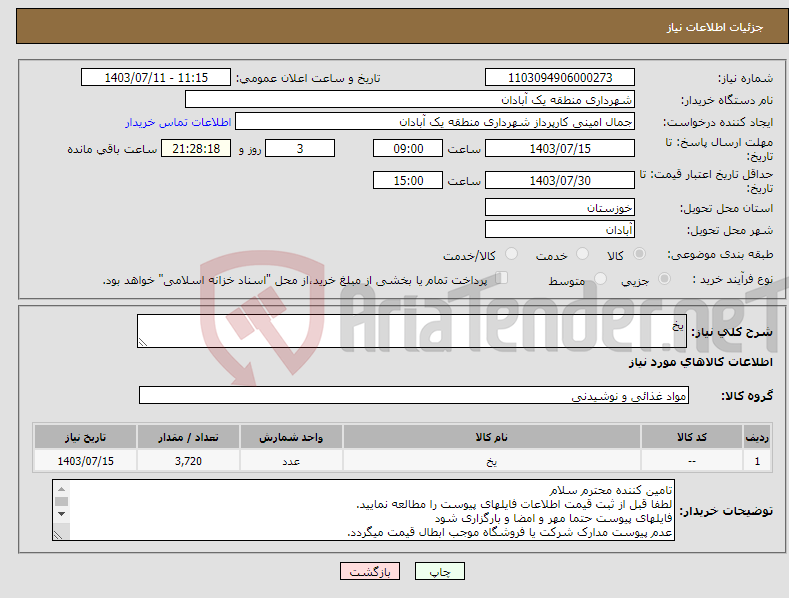Viewport: 789px width, 598px height.
Task: Click the resize handle of buyer notes textarea
Action: click(58, 535)
